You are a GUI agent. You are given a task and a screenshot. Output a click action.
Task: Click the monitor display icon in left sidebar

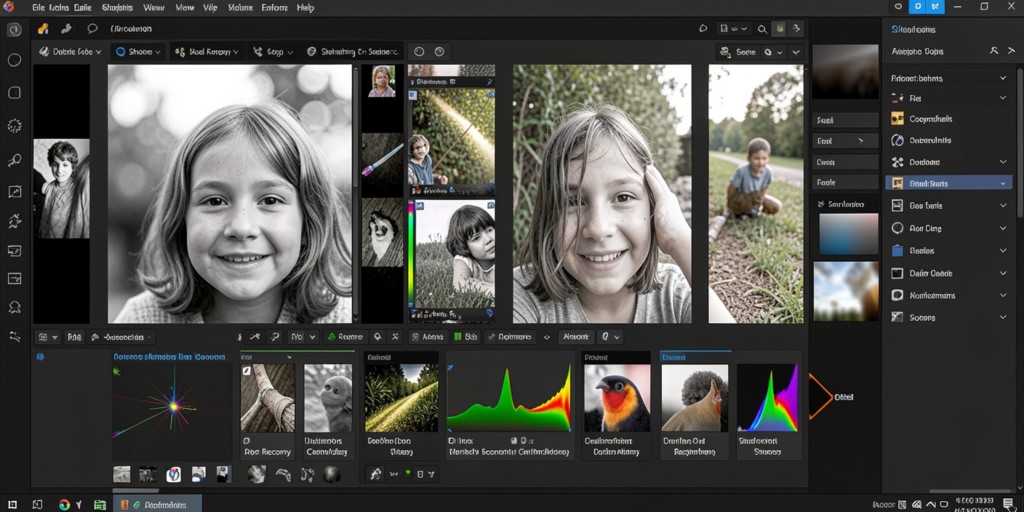[x=14, y=251]
